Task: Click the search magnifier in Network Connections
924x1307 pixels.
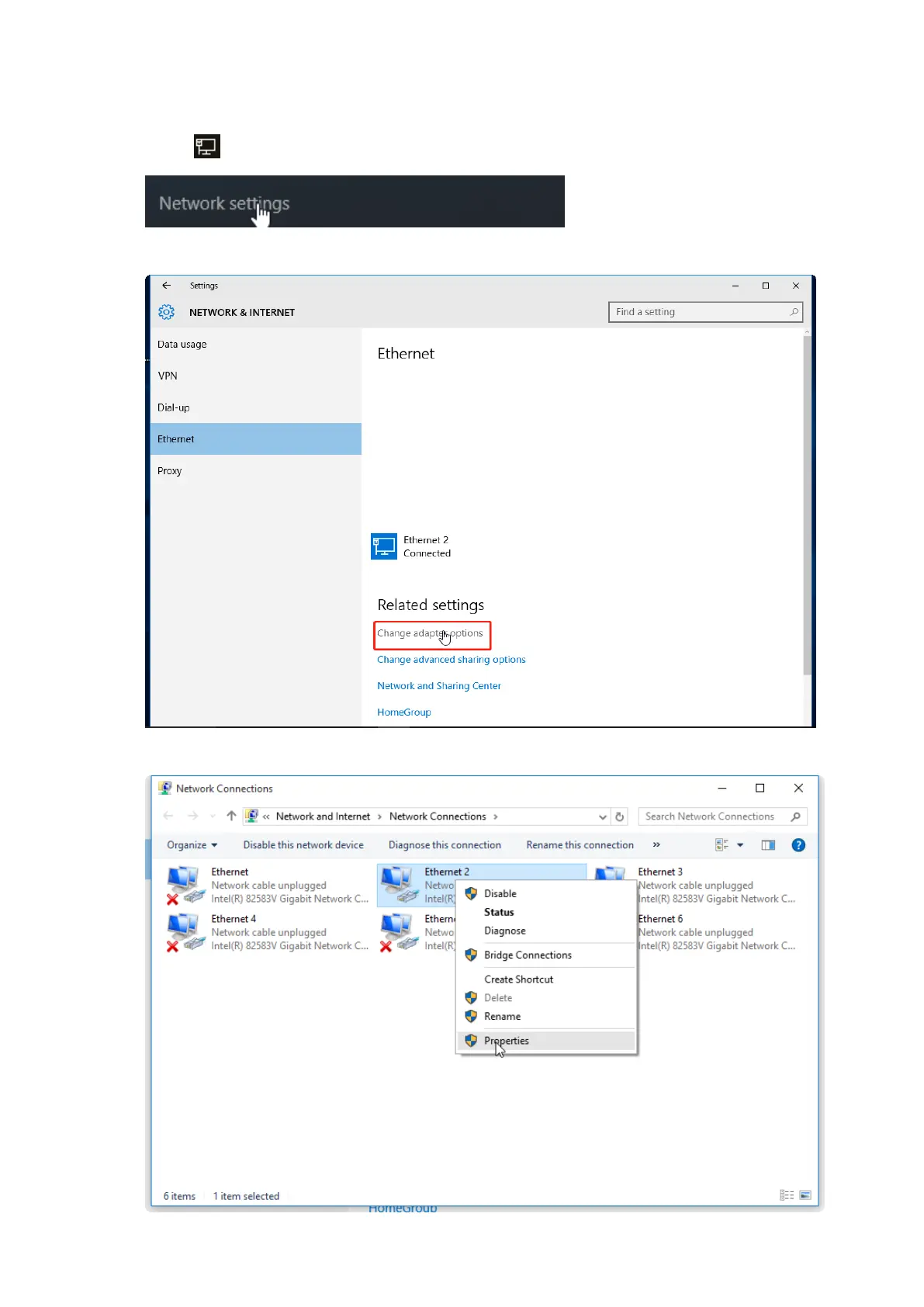Action: click(x=795, y=816)
